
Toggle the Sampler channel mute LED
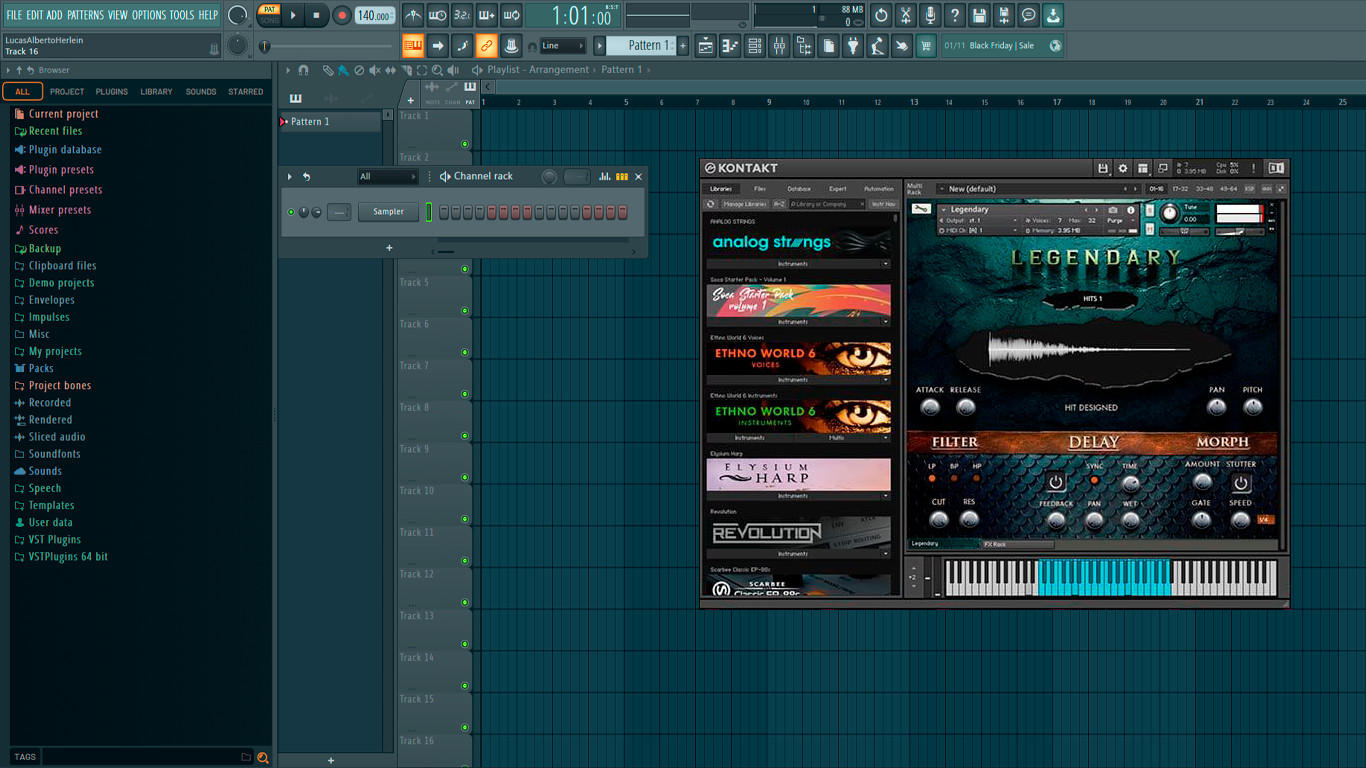(291, 212)
